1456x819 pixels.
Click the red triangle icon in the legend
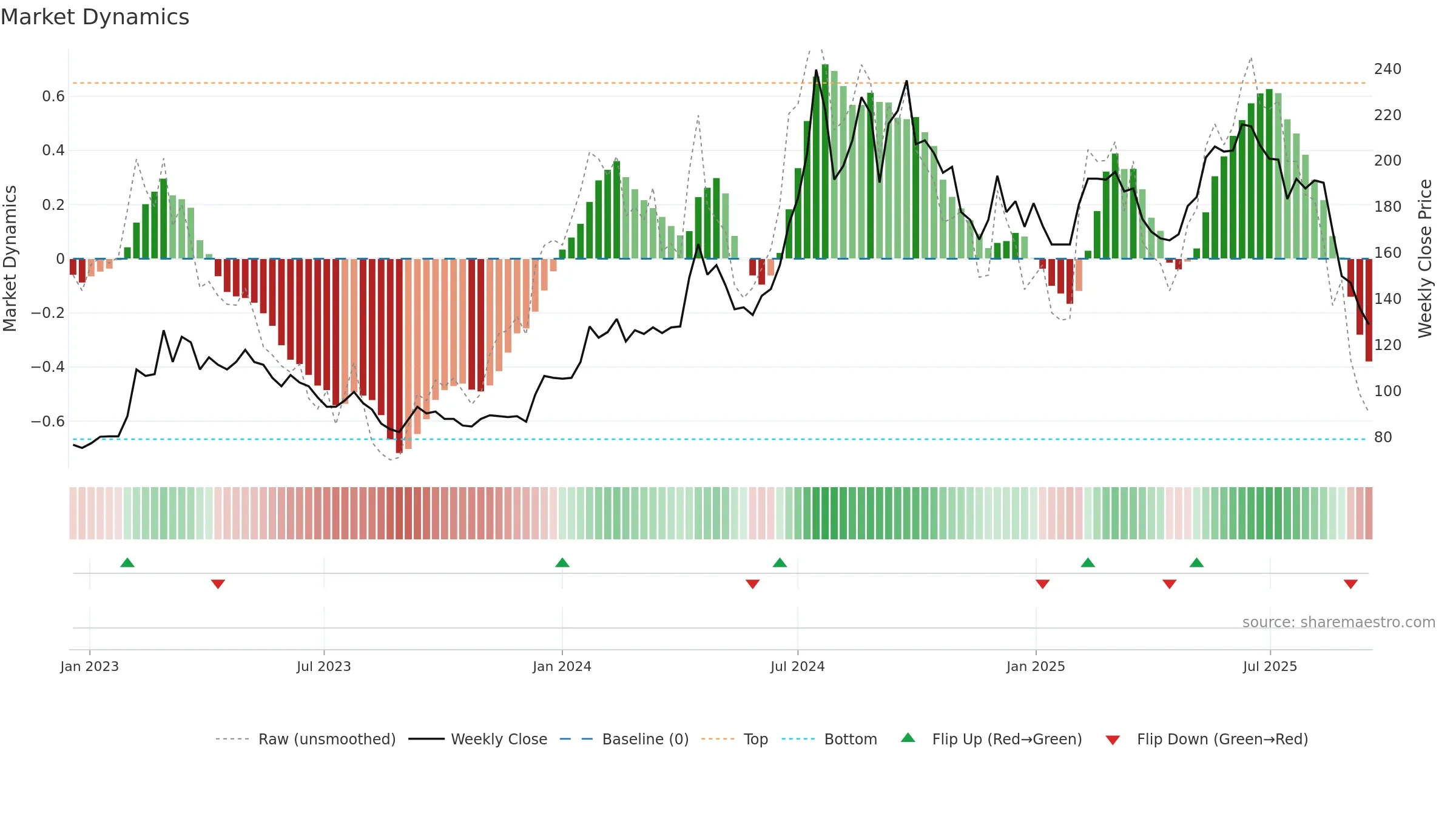[1113, 740]
